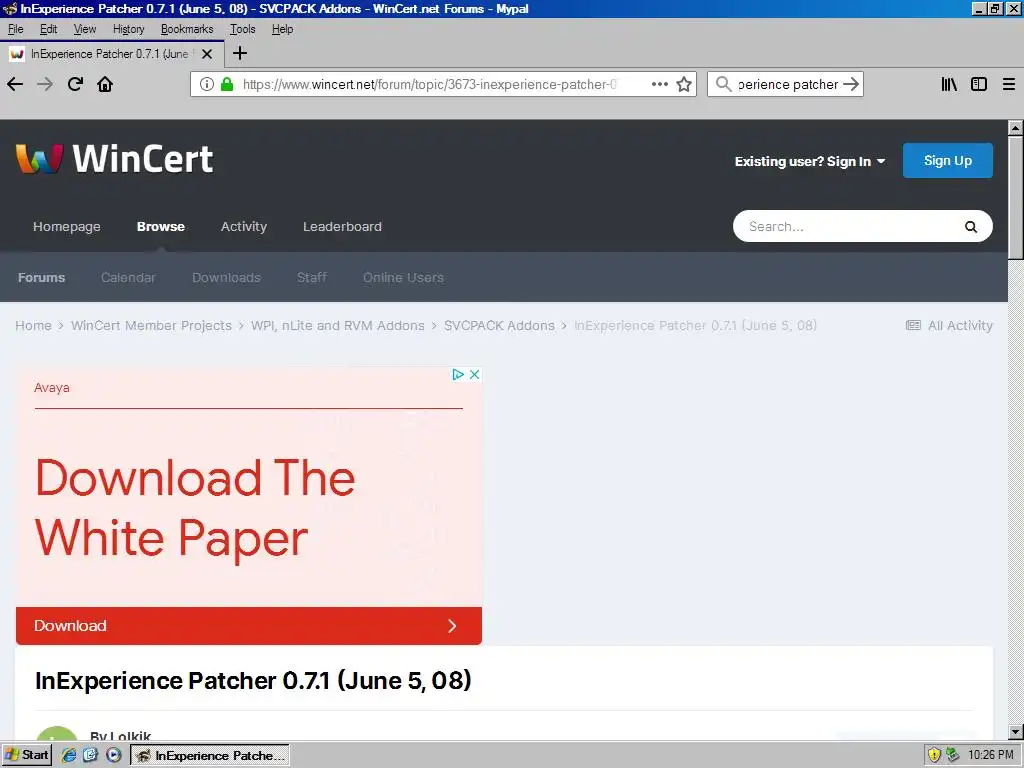Open the Tools menu

pos(242,29)
